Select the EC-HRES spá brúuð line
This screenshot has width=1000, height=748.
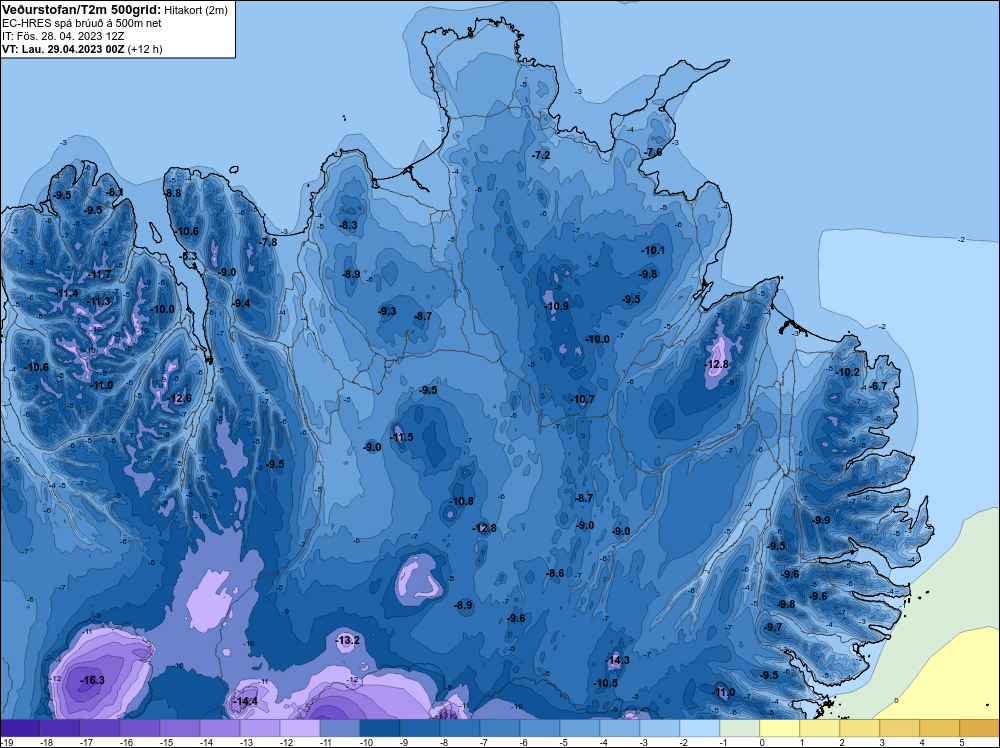(x=82, y=23)
